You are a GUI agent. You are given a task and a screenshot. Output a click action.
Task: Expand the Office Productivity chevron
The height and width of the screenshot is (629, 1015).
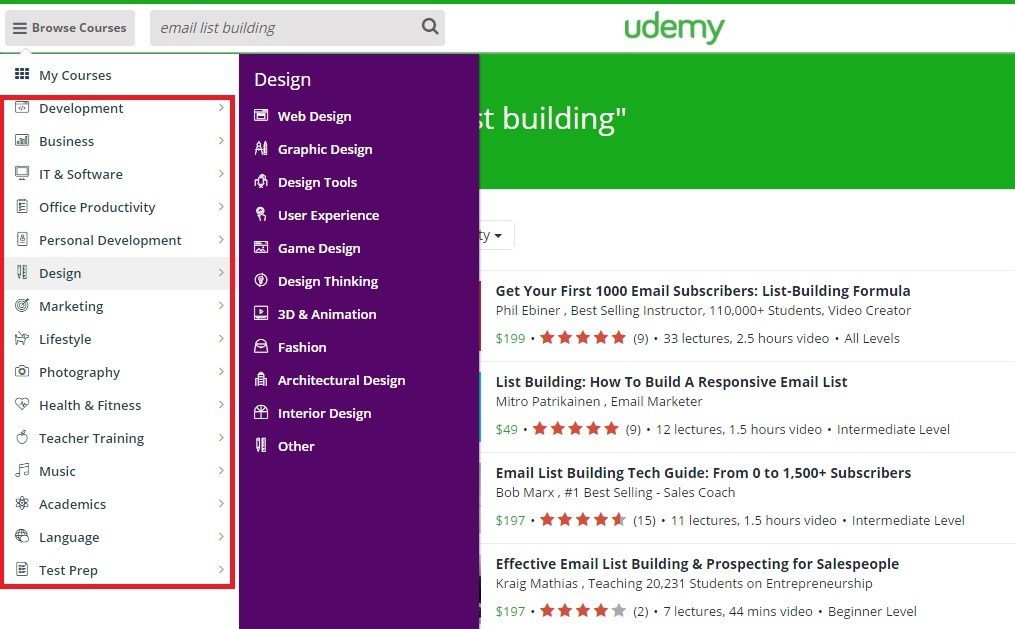click(x=221, y=206)
